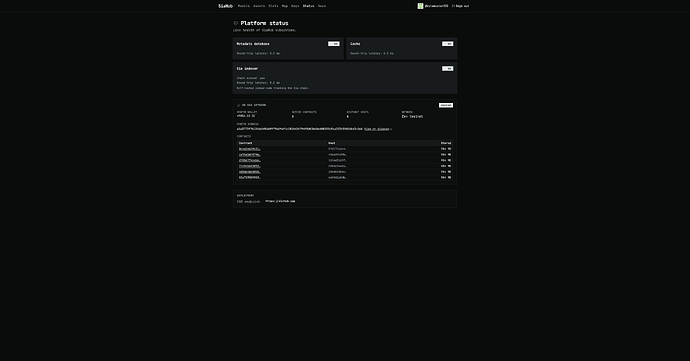Go to the Models nav item
The image size is (690, 361).
pos(244,6)
